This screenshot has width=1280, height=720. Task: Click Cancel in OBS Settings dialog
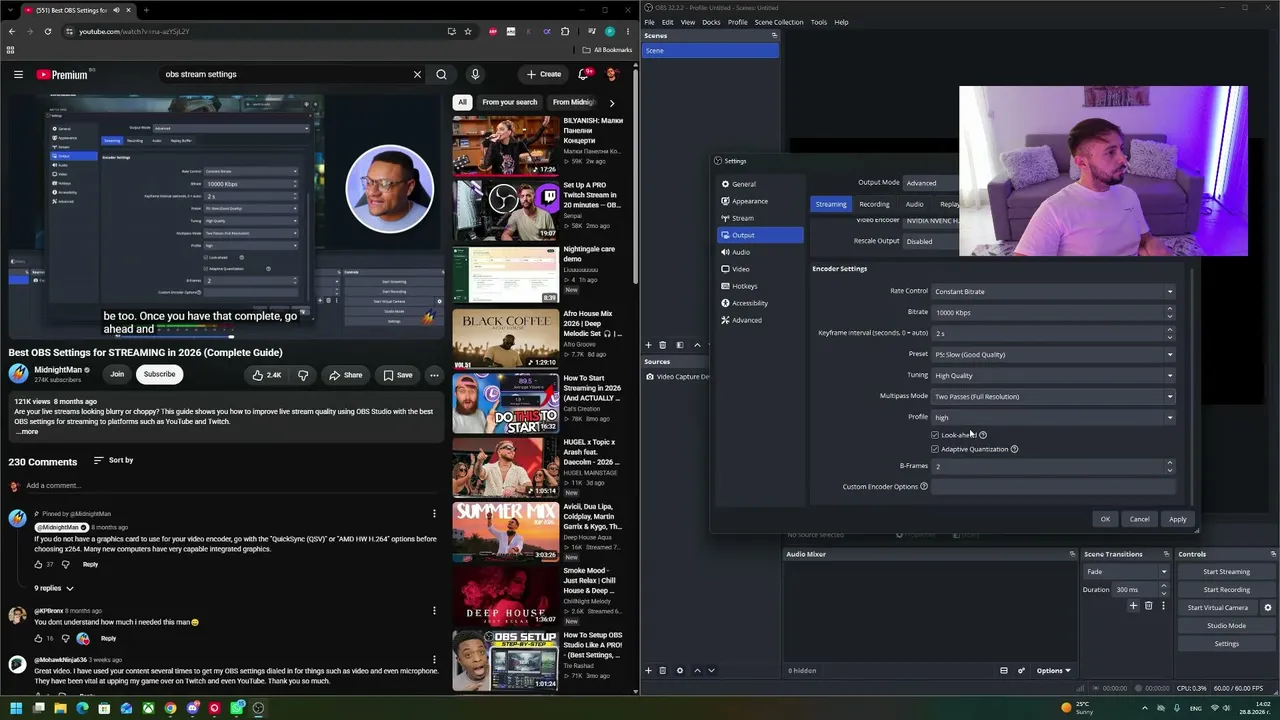(1139, 519)
